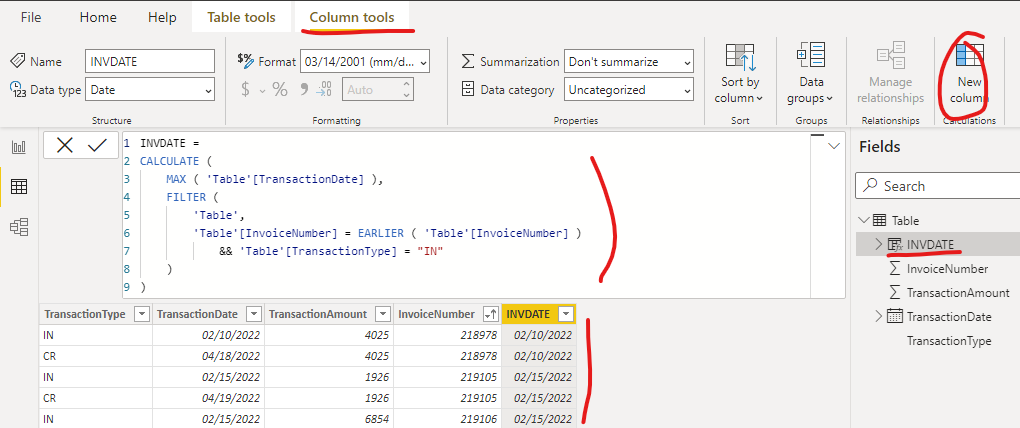Click the sigma icon beside TransactionAmount field
Image resolution: width=1020 pixels, height=428 pixels.
[x=895, y=293]
